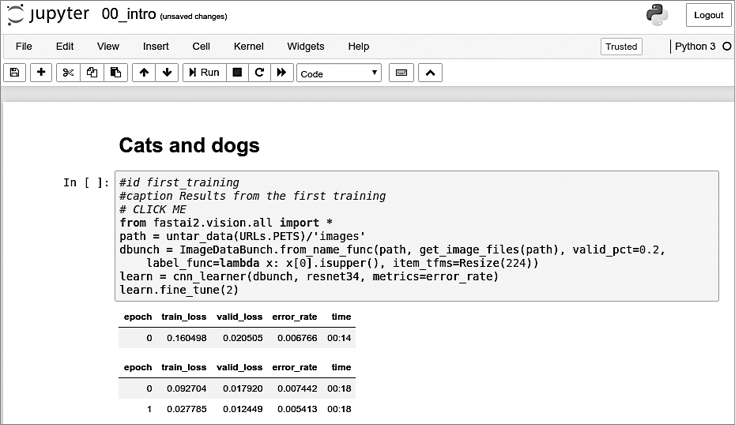Image resolution: width=736 pixels, height=425 pixels.
Task: Restart kernel and rerun all fast-forward icon
Action: pyautogui.click(x=282, y=73)
